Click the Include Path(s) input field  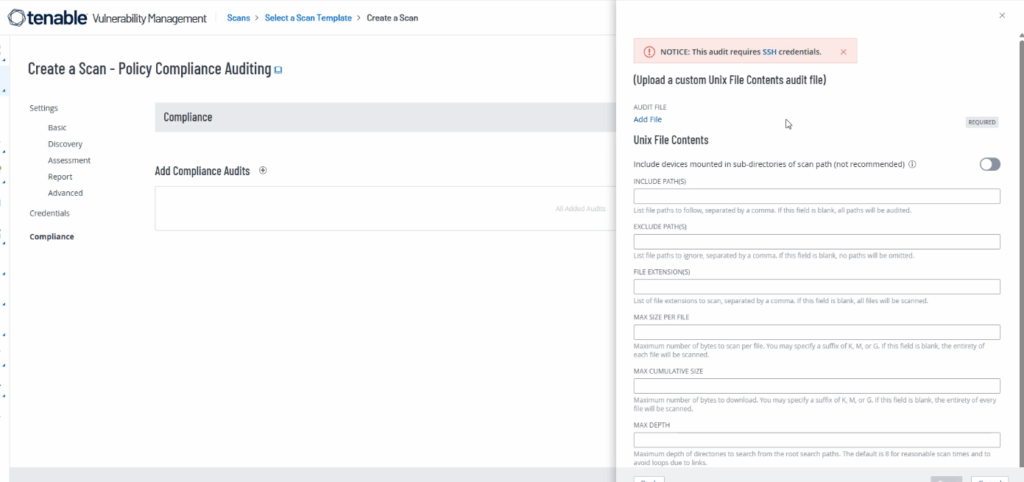[x=816, y=196]
